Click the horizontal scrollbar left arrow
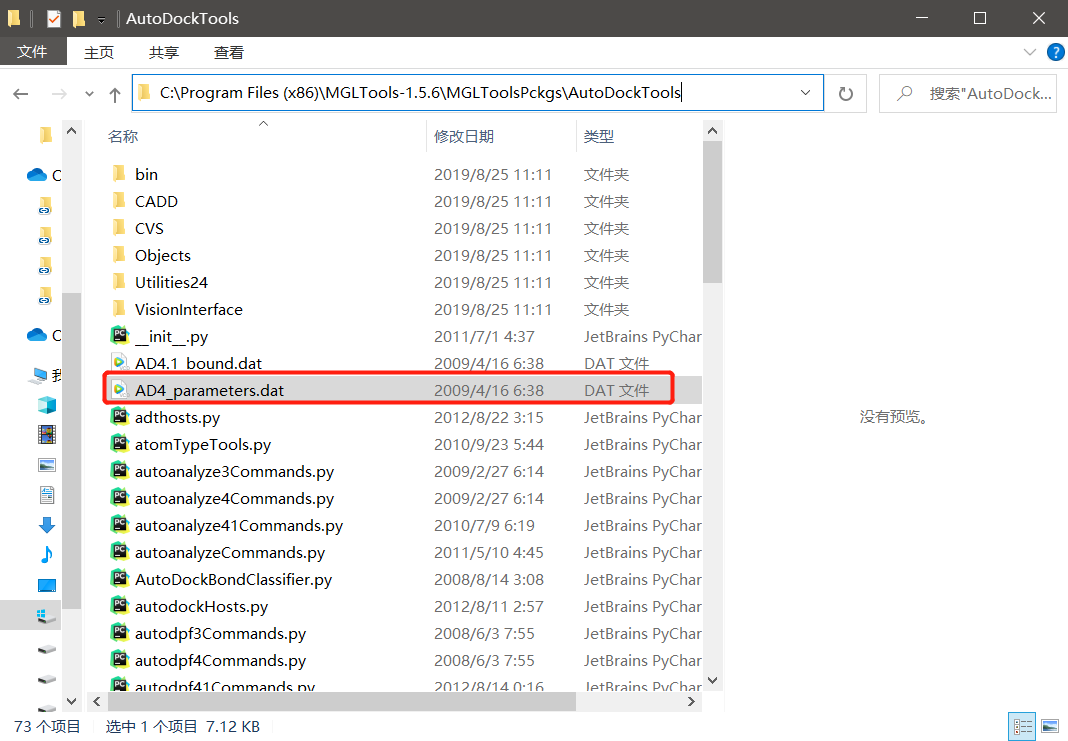 [97, 701]
